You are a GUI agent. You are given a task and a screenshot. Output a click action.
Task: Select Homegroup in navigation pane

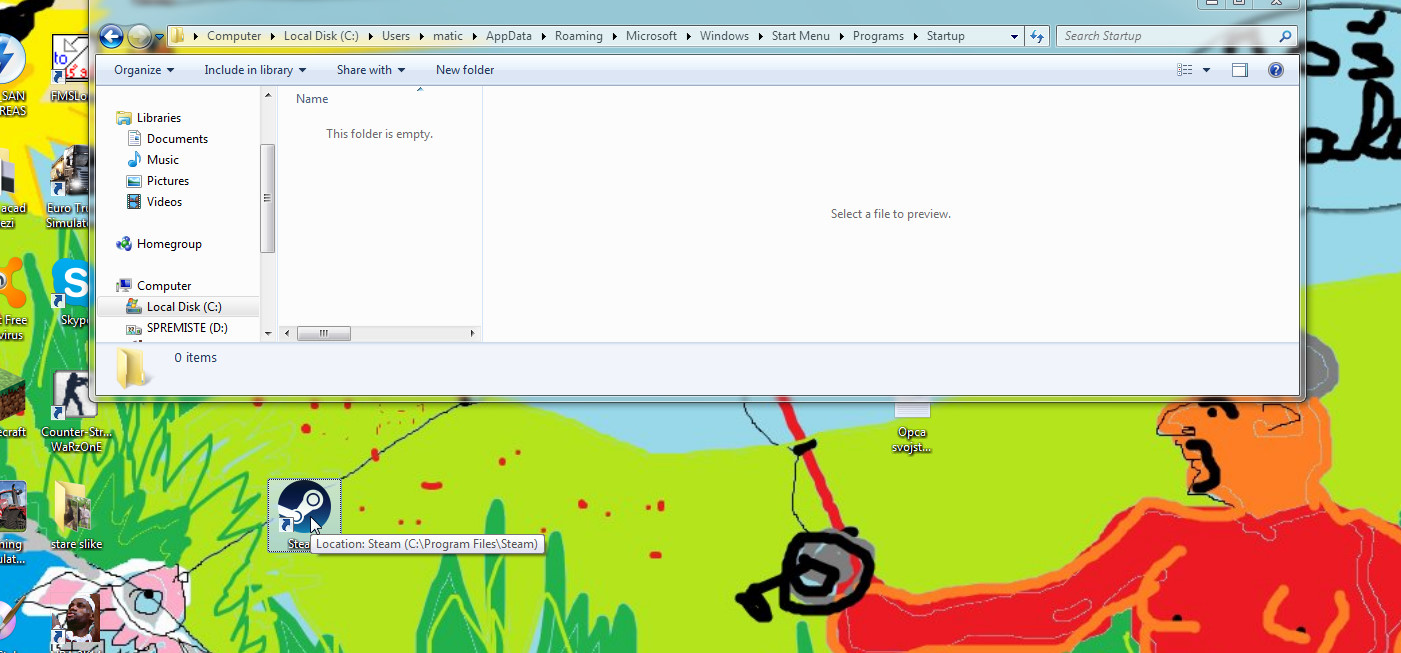pos(169,244)
